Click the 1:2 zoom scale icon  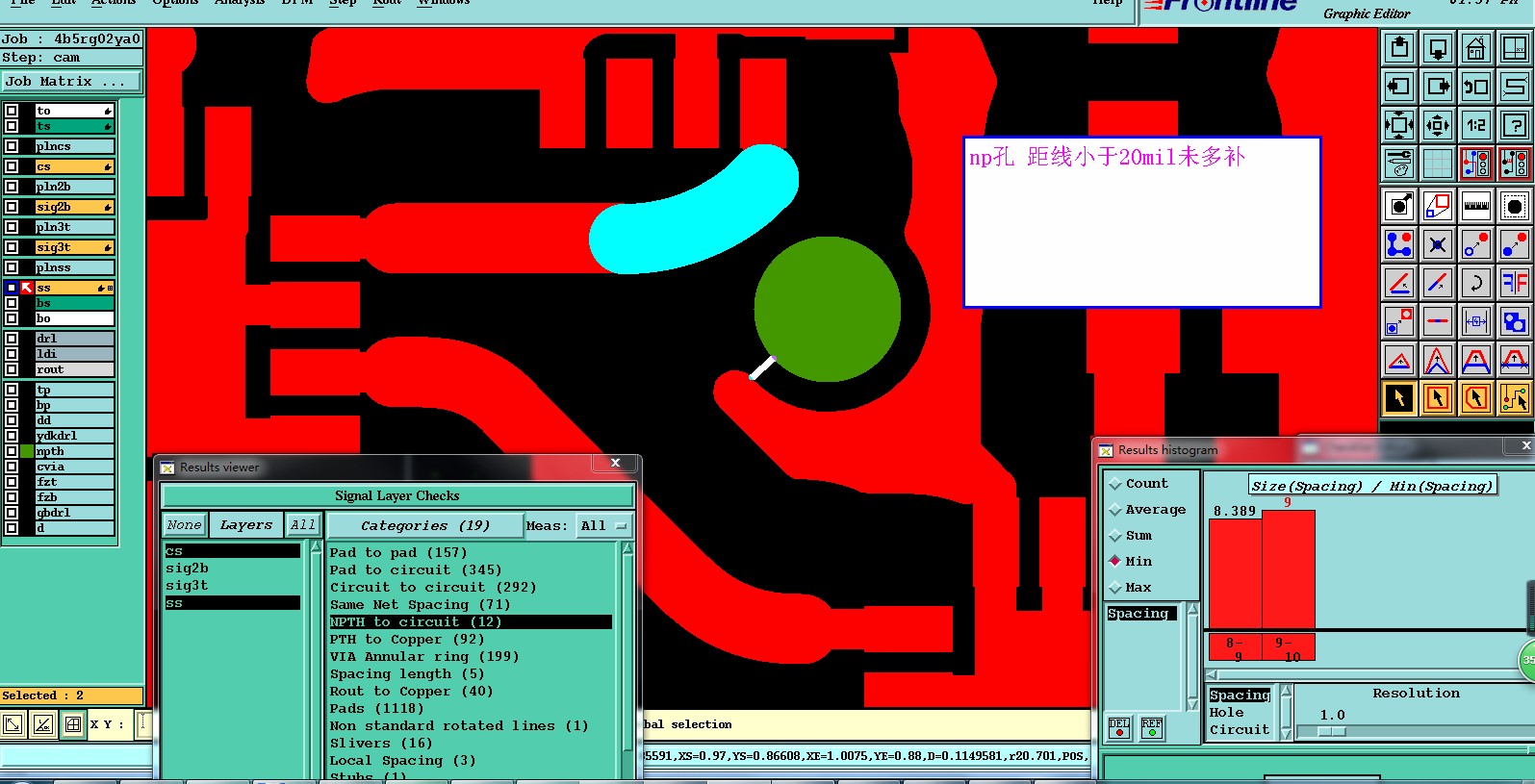point(1476,125)
